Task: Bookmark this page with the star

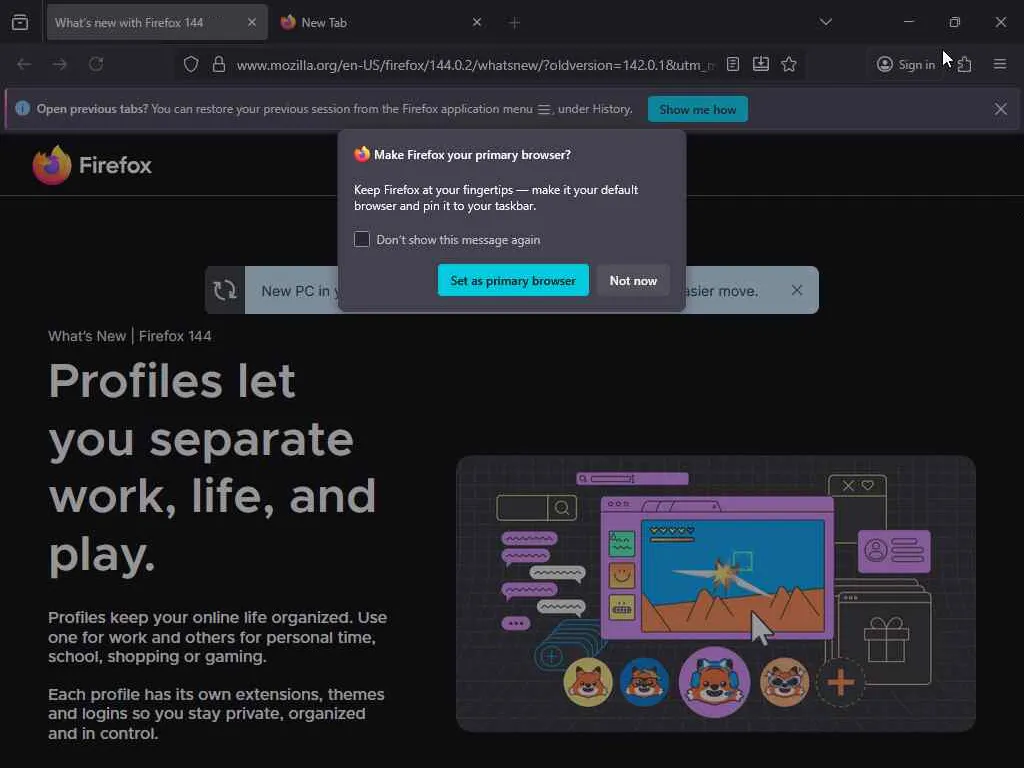Action: (789, 64)
